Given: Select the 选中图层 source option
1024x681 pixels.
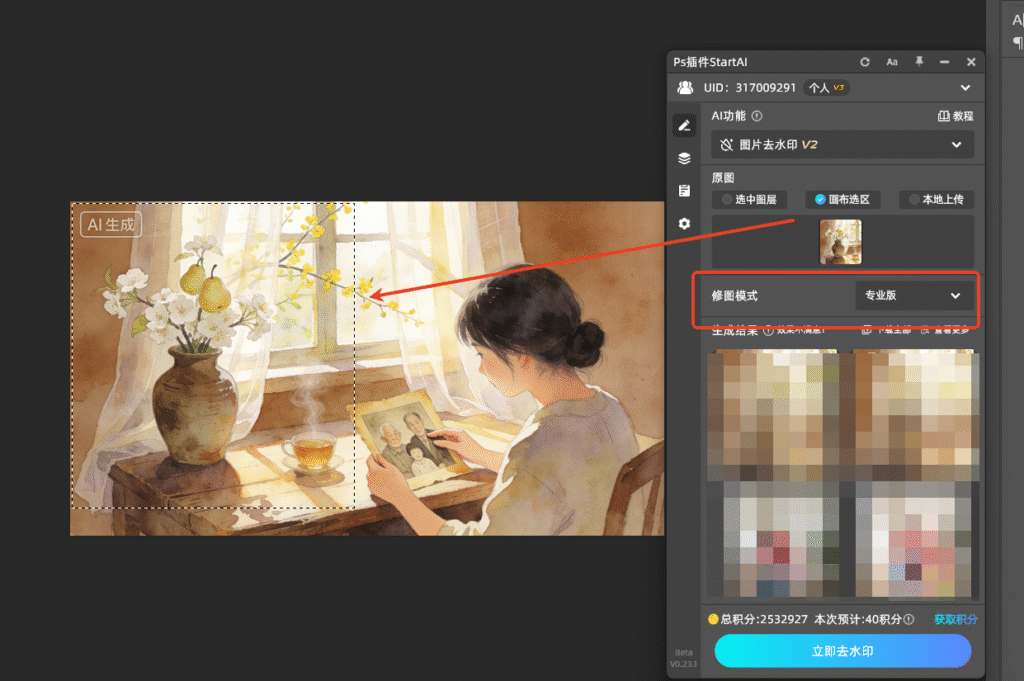Looking at the screenshot, I should [749, 199].
